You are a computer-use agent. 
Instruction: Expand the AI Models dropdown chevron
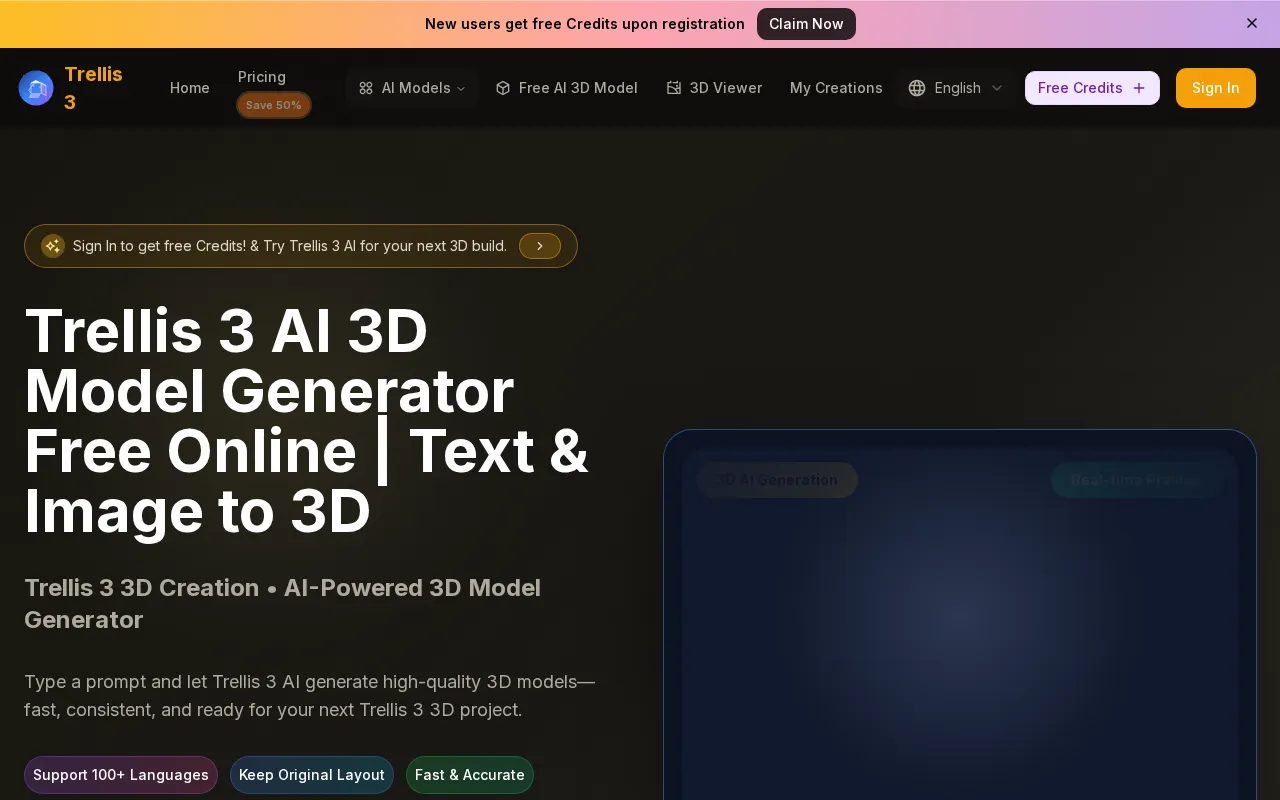[x=461, y=89]
